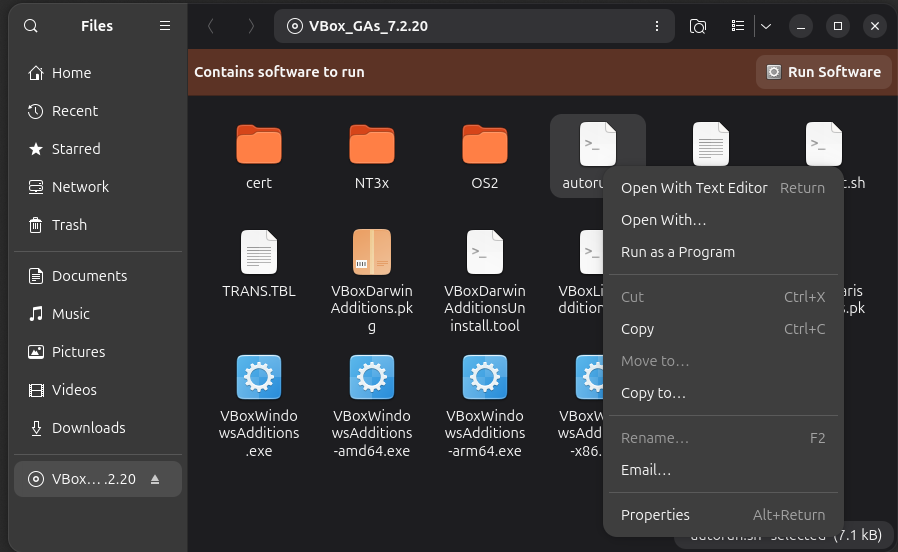Open Pictures in the sidebar
This screenshot has width=898, height=552.
coord(98,352)
